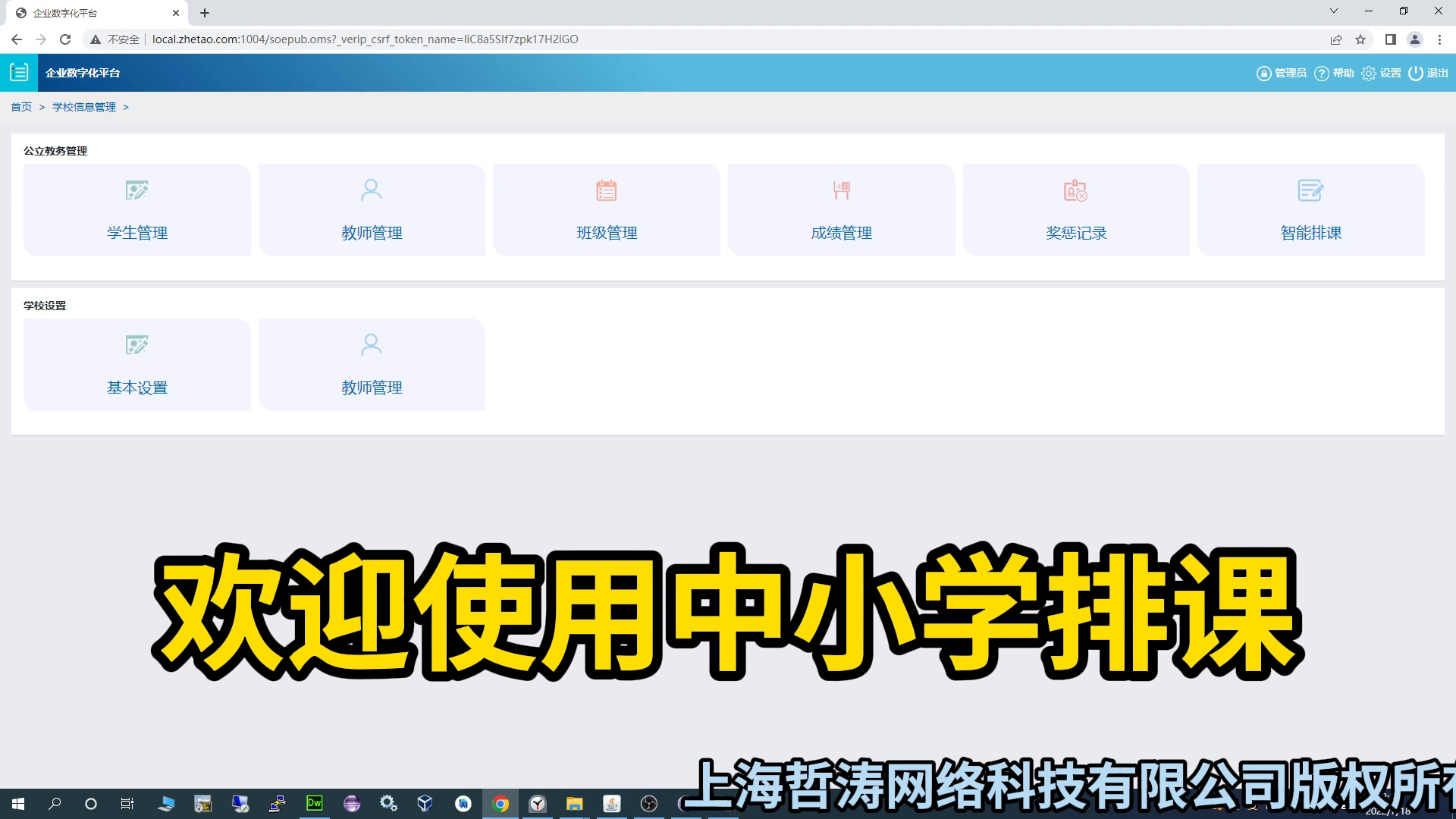This screenshot has width=1456, height=819.
Task: Bookmark this page with the star icon
Action: coord(1360,39)
